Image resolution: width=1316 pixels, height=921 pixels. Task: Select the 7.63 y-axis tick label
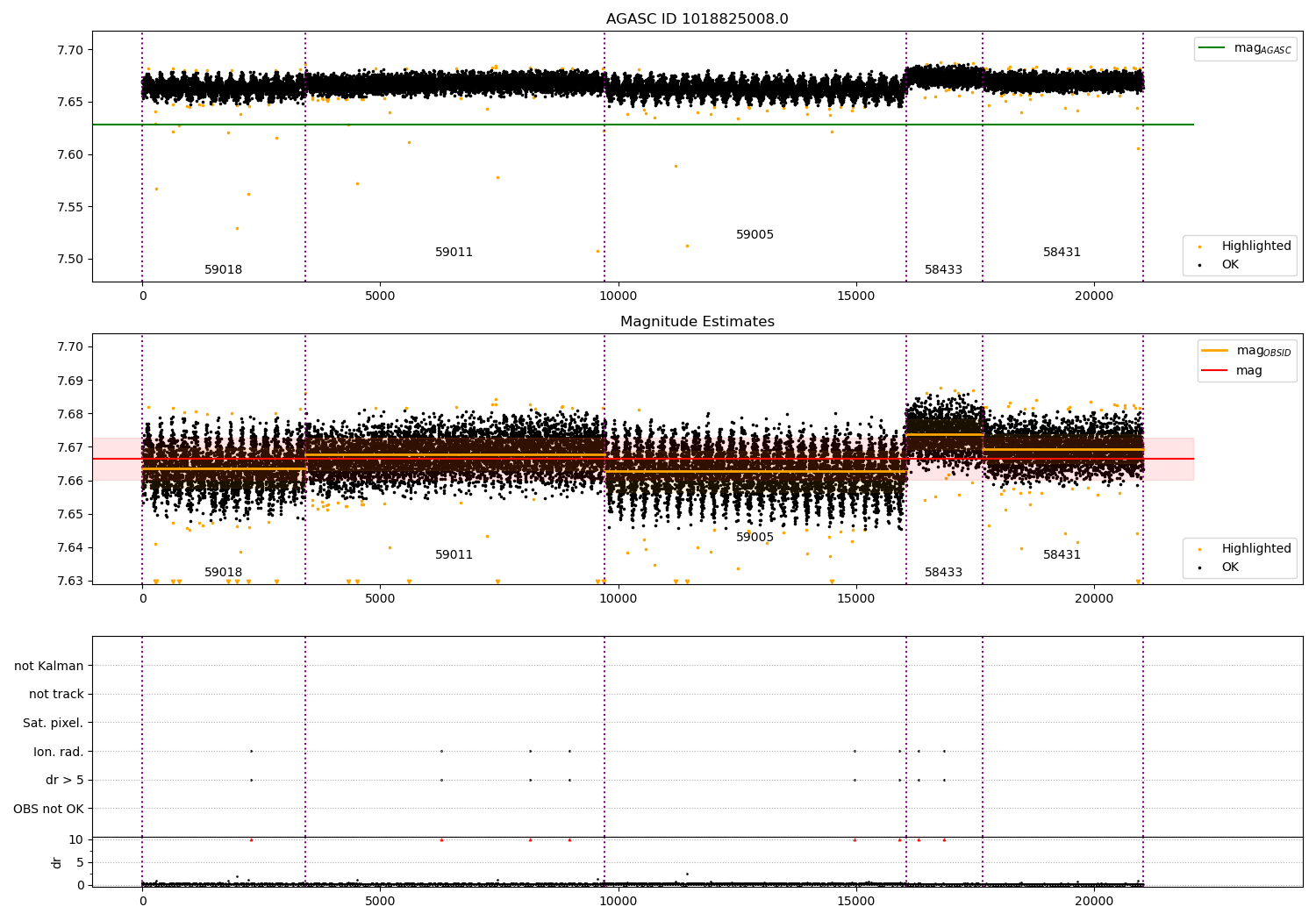(70, 581)
